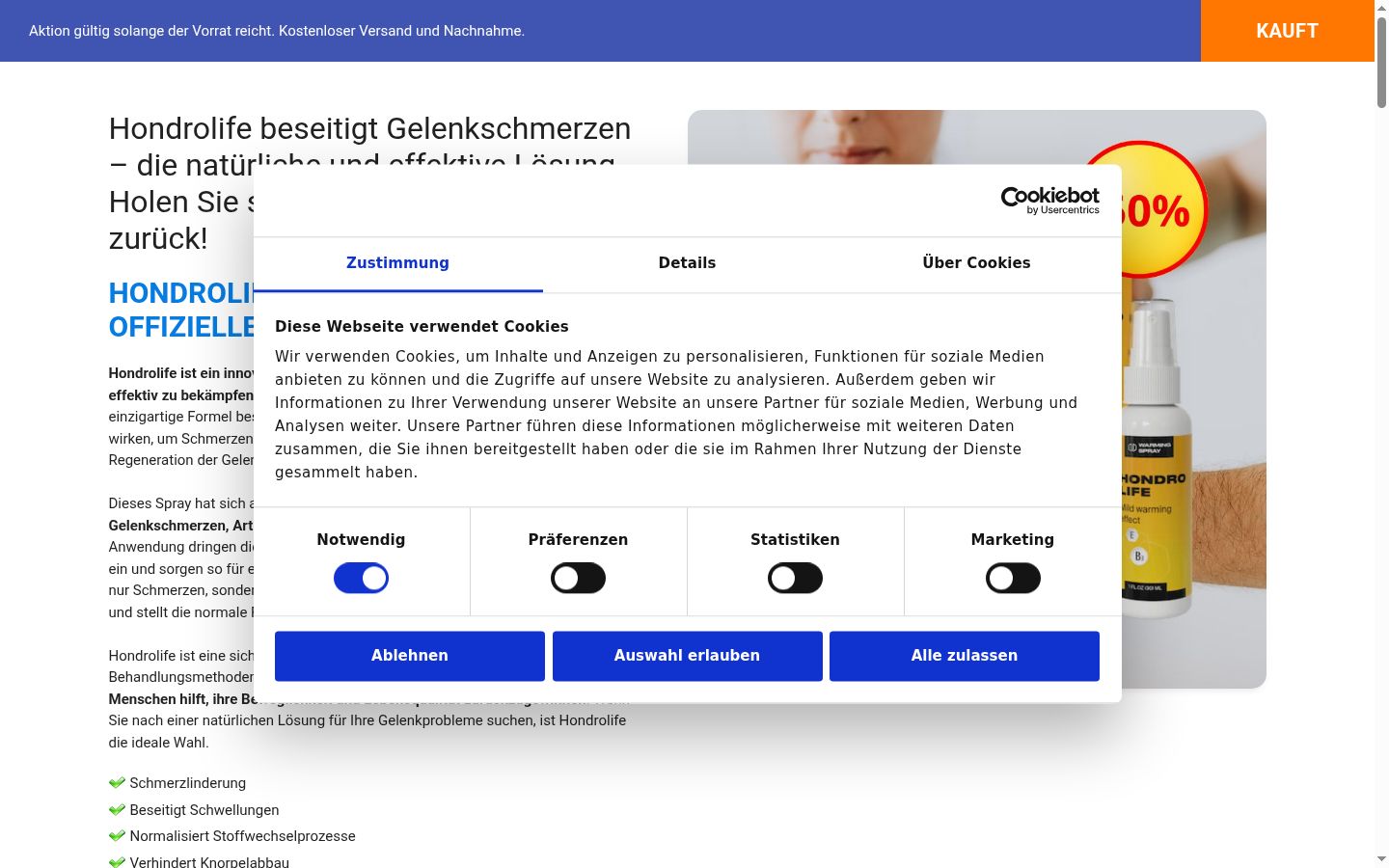Screen dimensions: 1389x868
Task: Click the headline 'Hondrolife beseitigt Gelenkschmerzen'
Action: pos(370,128)
